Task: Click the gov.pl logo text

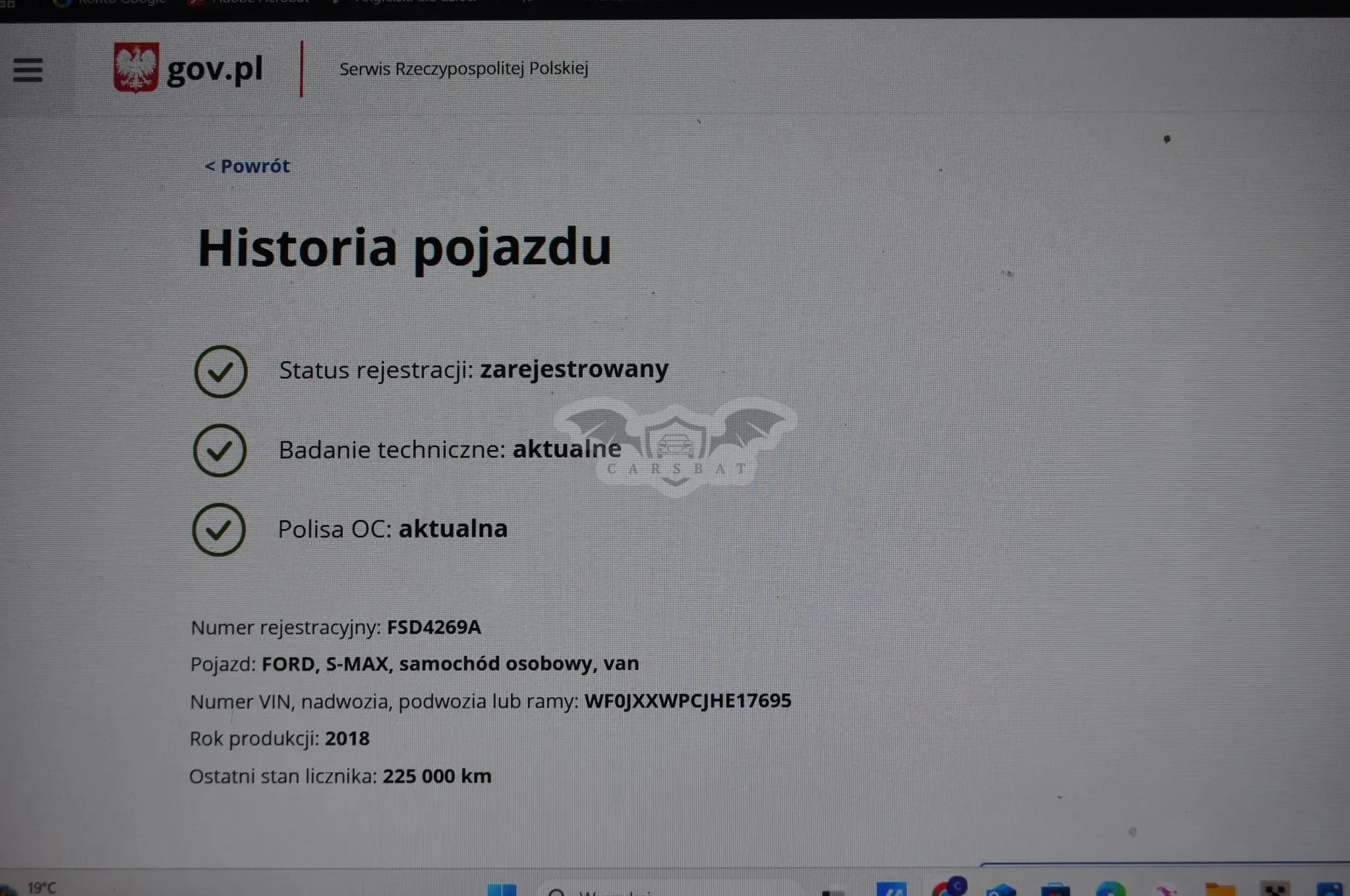Action: coord(215,70)
